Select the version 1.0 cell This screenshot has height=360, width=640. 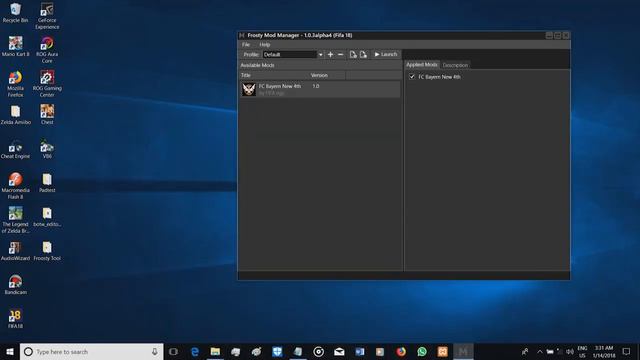click(x=316, y=86)
